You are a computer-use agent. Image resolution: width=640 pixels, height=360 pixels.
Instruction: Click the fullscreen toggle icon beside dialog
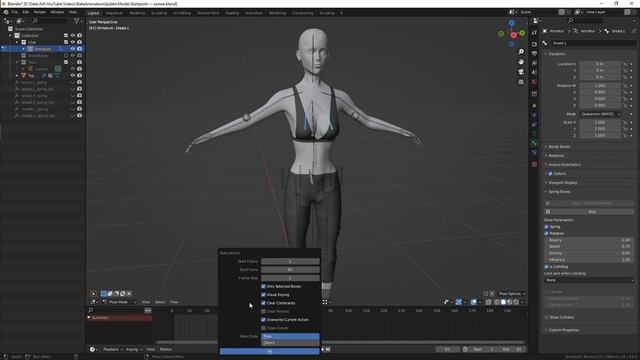pyautogui.click(x=325, y=302)
